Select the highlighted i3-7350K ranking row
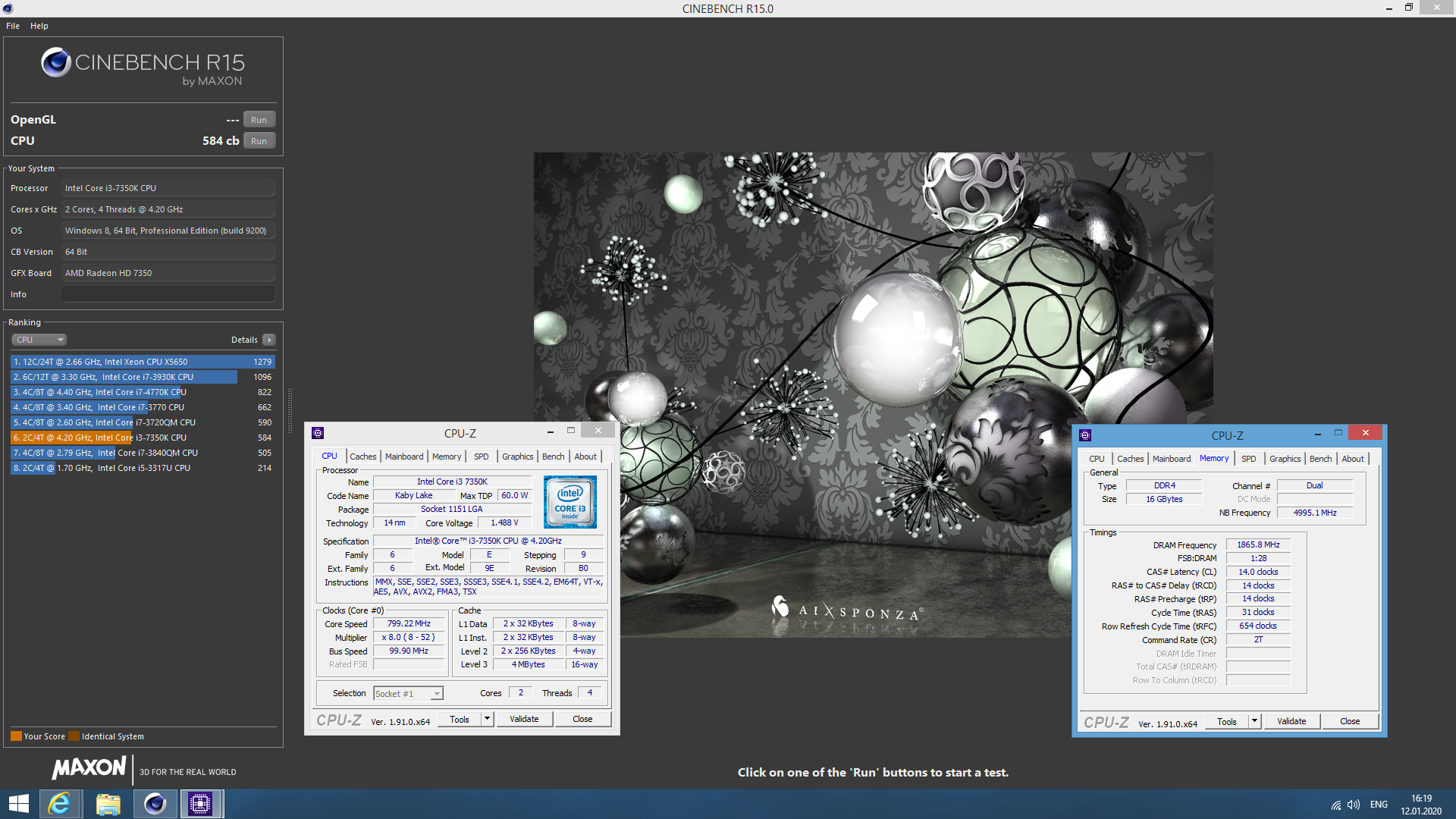This screenshot has height=819, width=1456. (143, 438)
